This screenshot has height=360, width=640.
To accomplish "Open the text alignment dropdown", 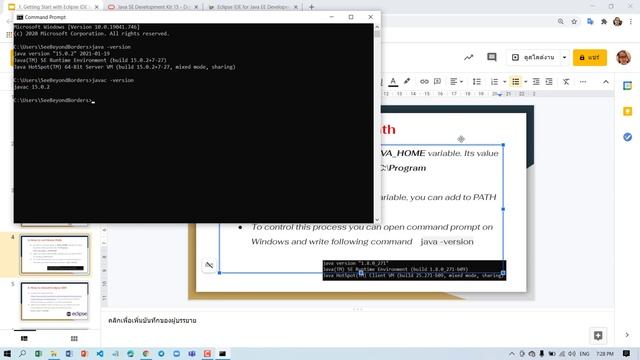I will (x=456, y=82).
